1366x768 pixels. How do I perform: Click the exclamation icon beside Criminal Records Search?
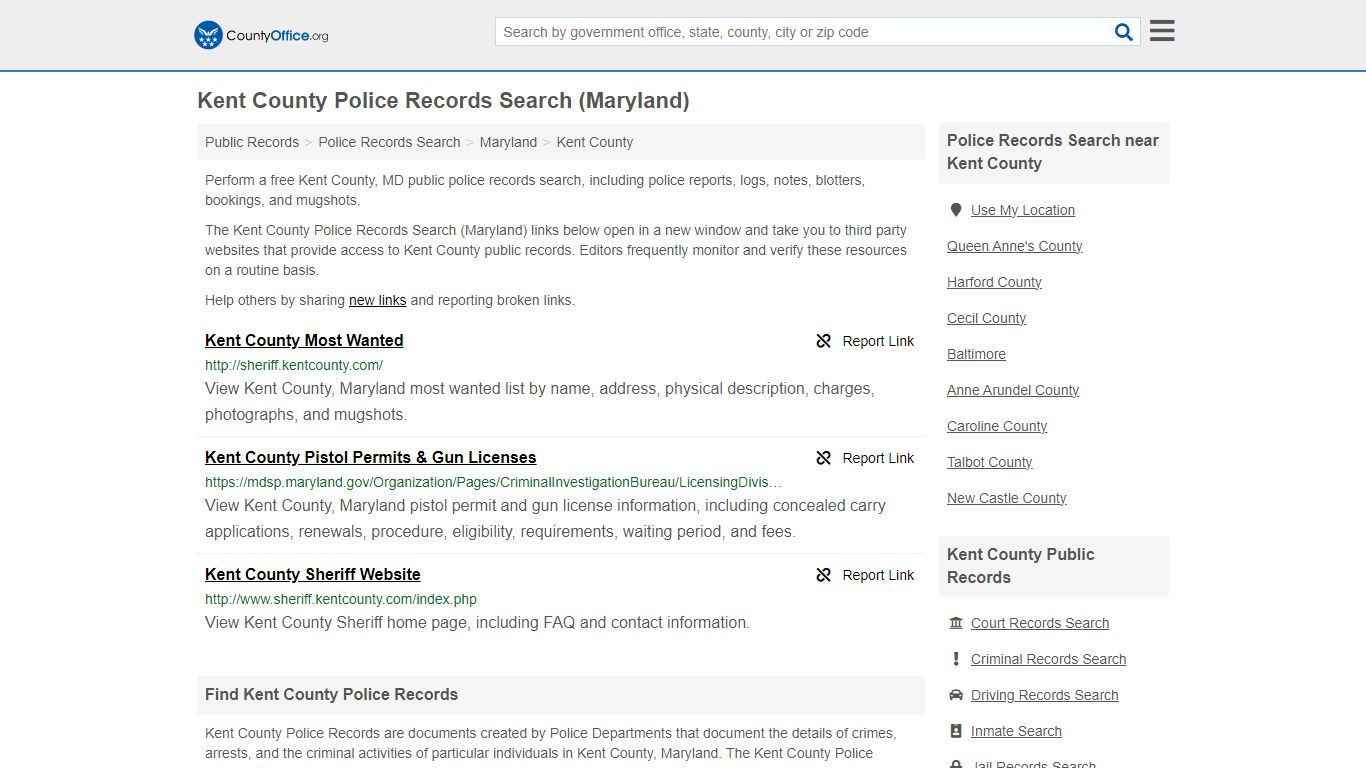[x=956, y=659]
